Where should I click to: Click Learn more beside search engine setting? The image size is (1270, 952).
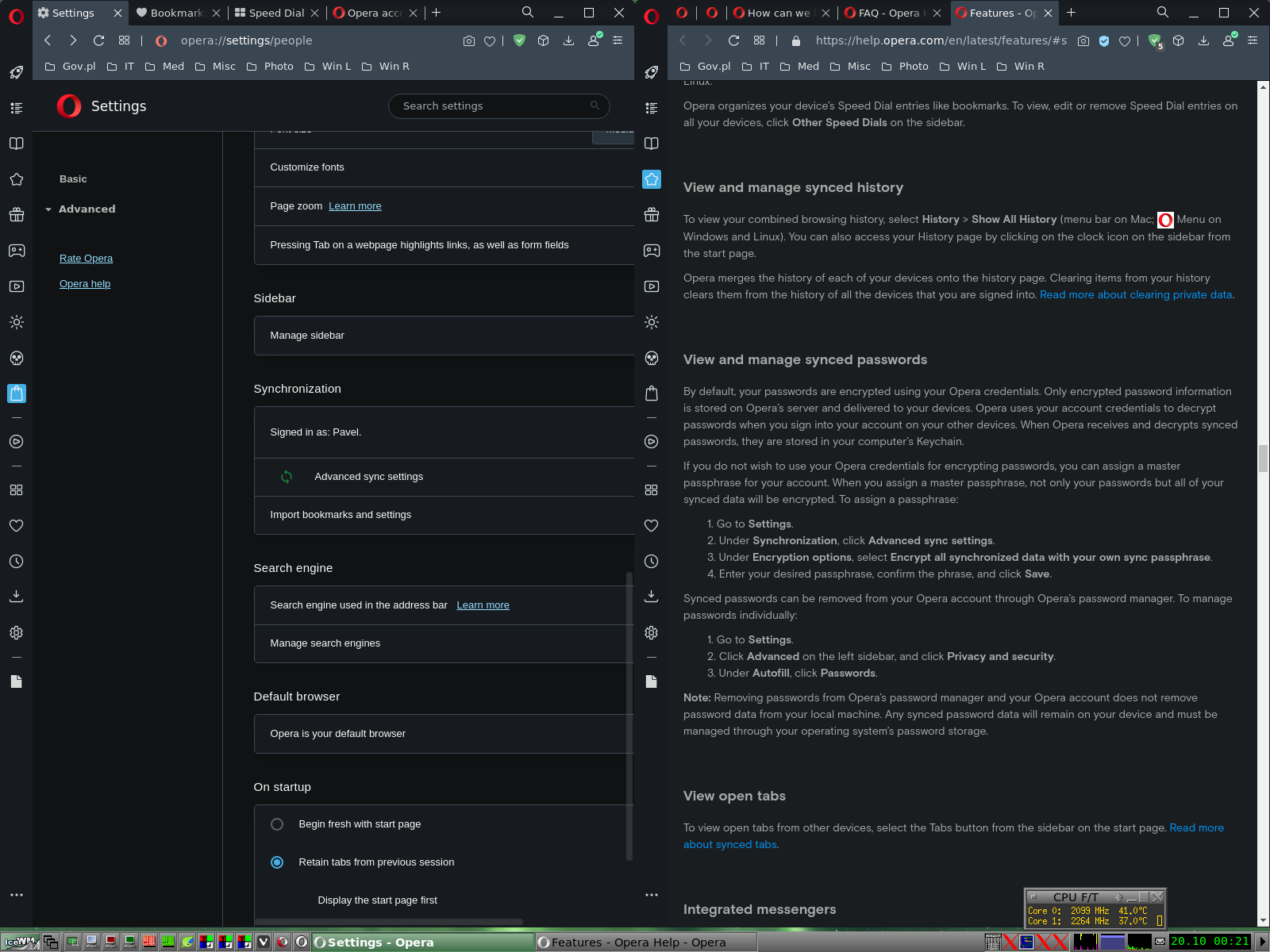pyautogui.click(x=483, y=605)
